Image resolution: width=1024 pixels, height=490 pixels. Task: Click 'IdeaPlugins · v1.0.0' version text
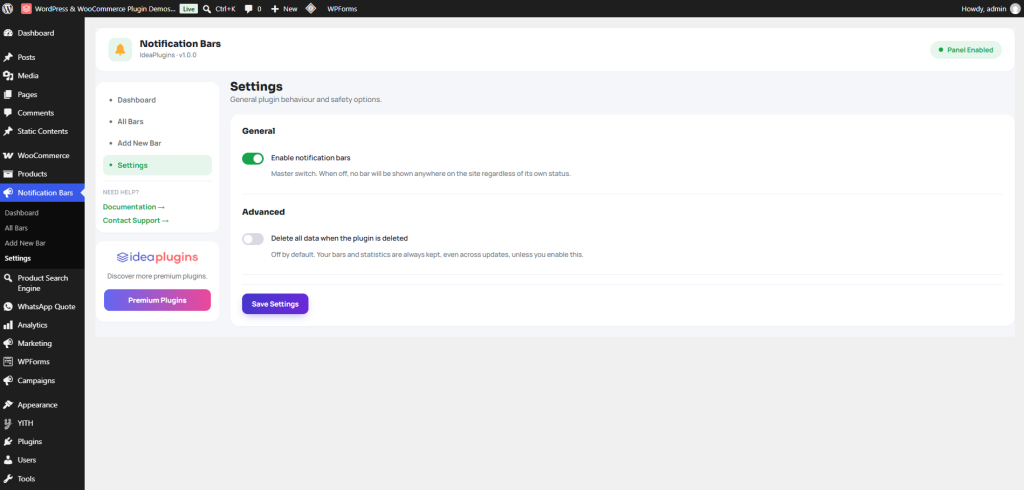click(x=168, y=56)
